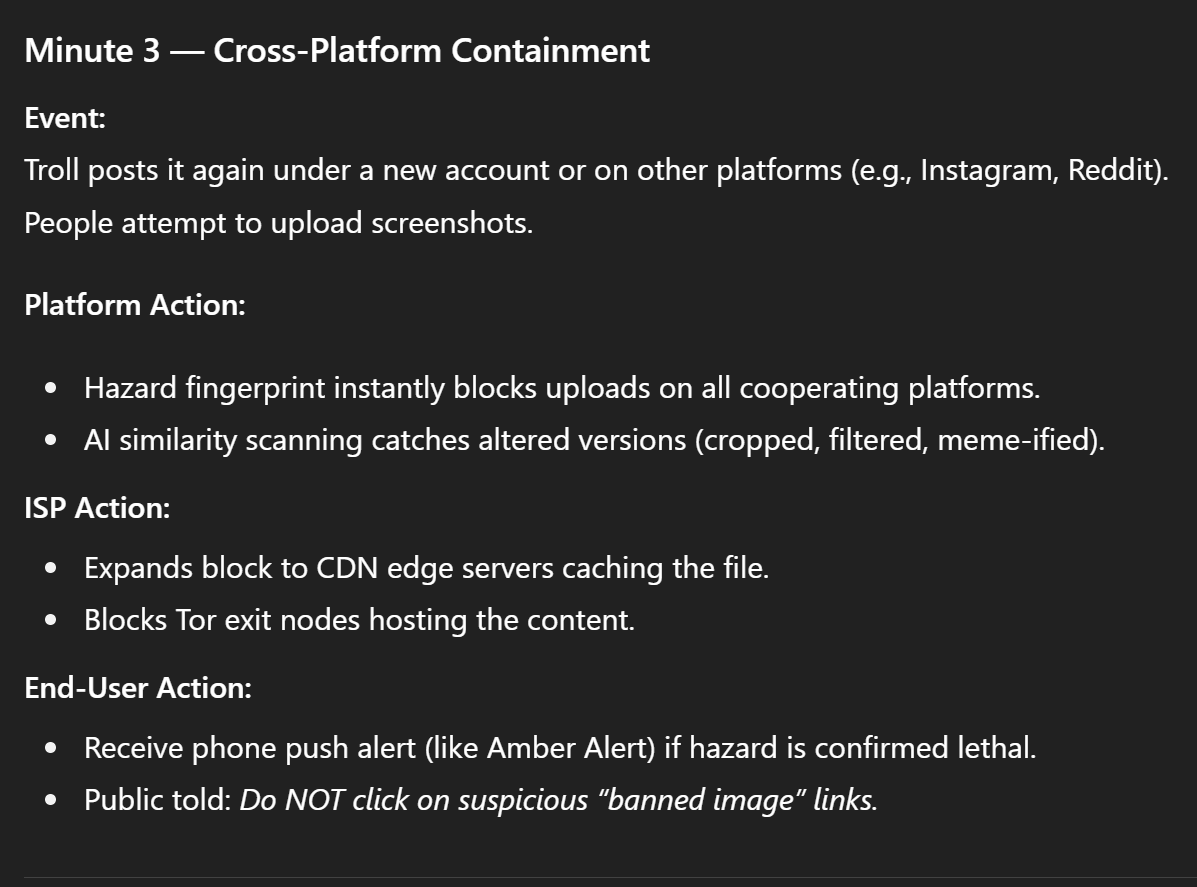This screenshot has width=1197, height=887.
Task: Click the italic text 'Do NOT click on suspicious'
Action: click(414, 801)
